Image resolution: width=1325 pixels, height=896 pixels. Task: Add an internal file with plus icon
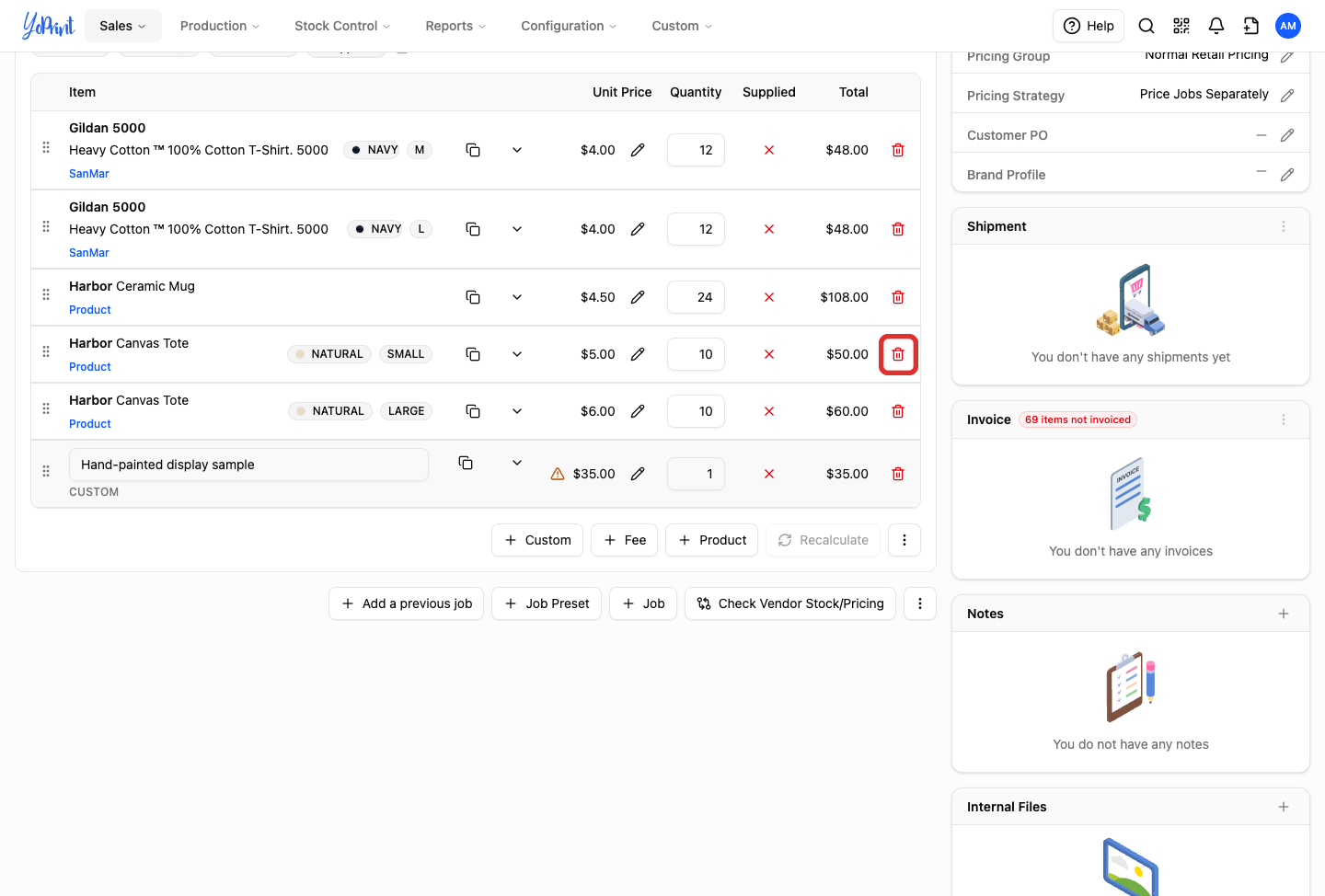(x=1284, y=807)
